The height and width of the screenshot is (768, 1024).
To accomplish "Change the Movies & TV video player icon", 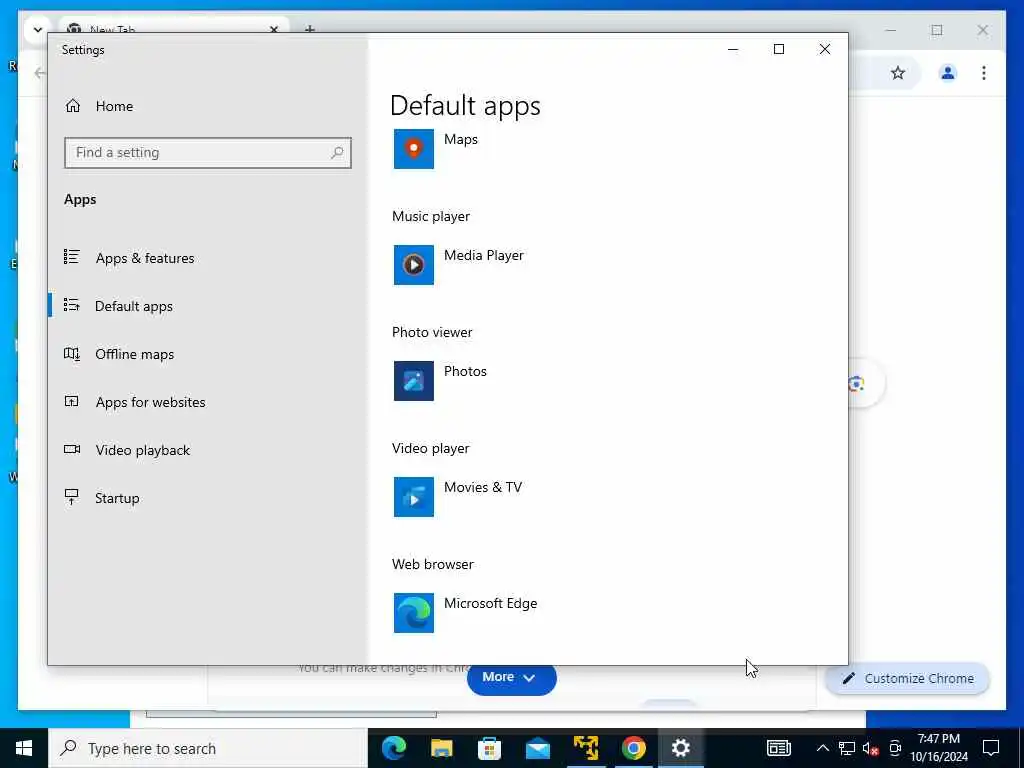I will (x=413, y=497).
